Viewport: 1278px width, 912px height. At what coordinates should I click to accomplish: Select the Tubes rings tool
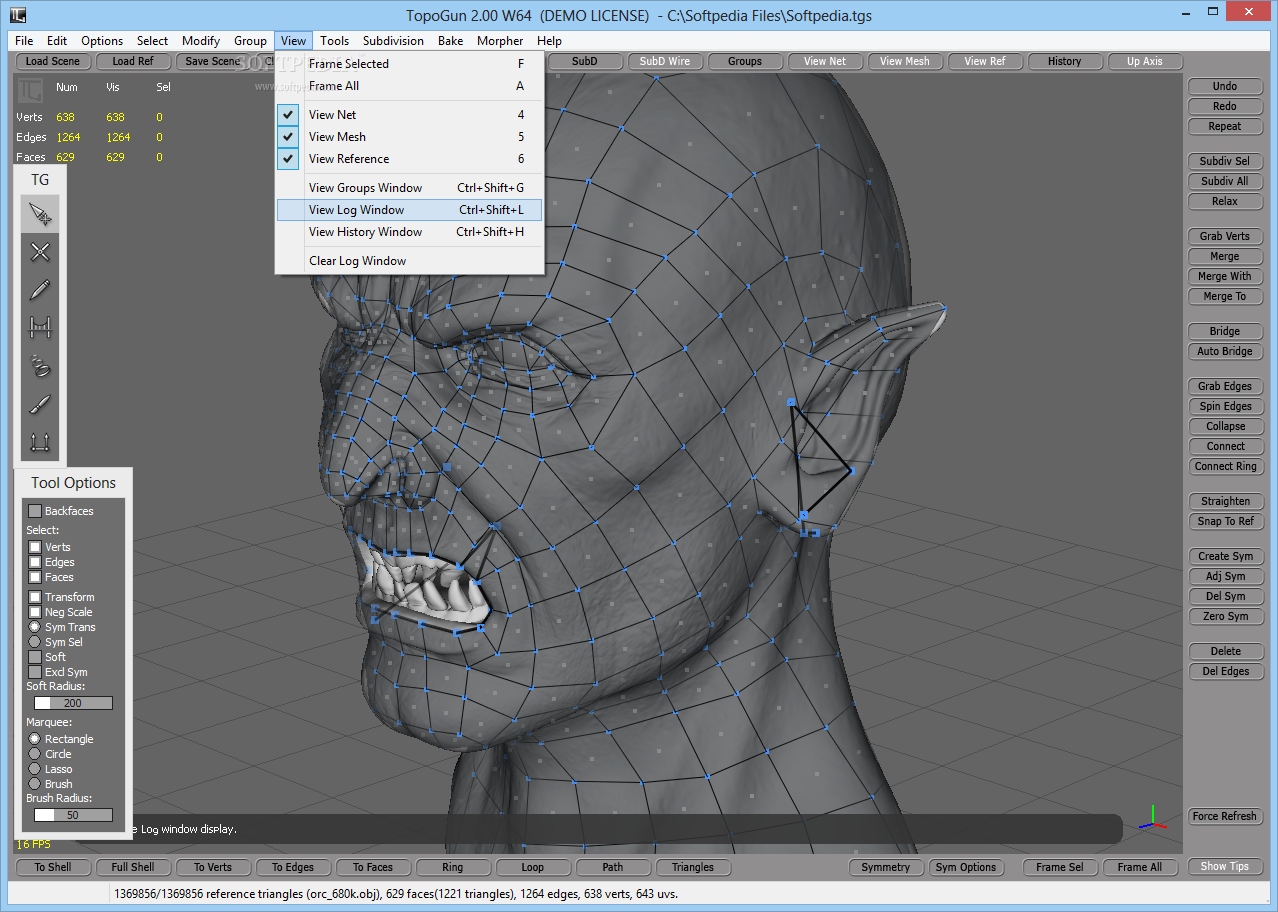pos(40,366)
